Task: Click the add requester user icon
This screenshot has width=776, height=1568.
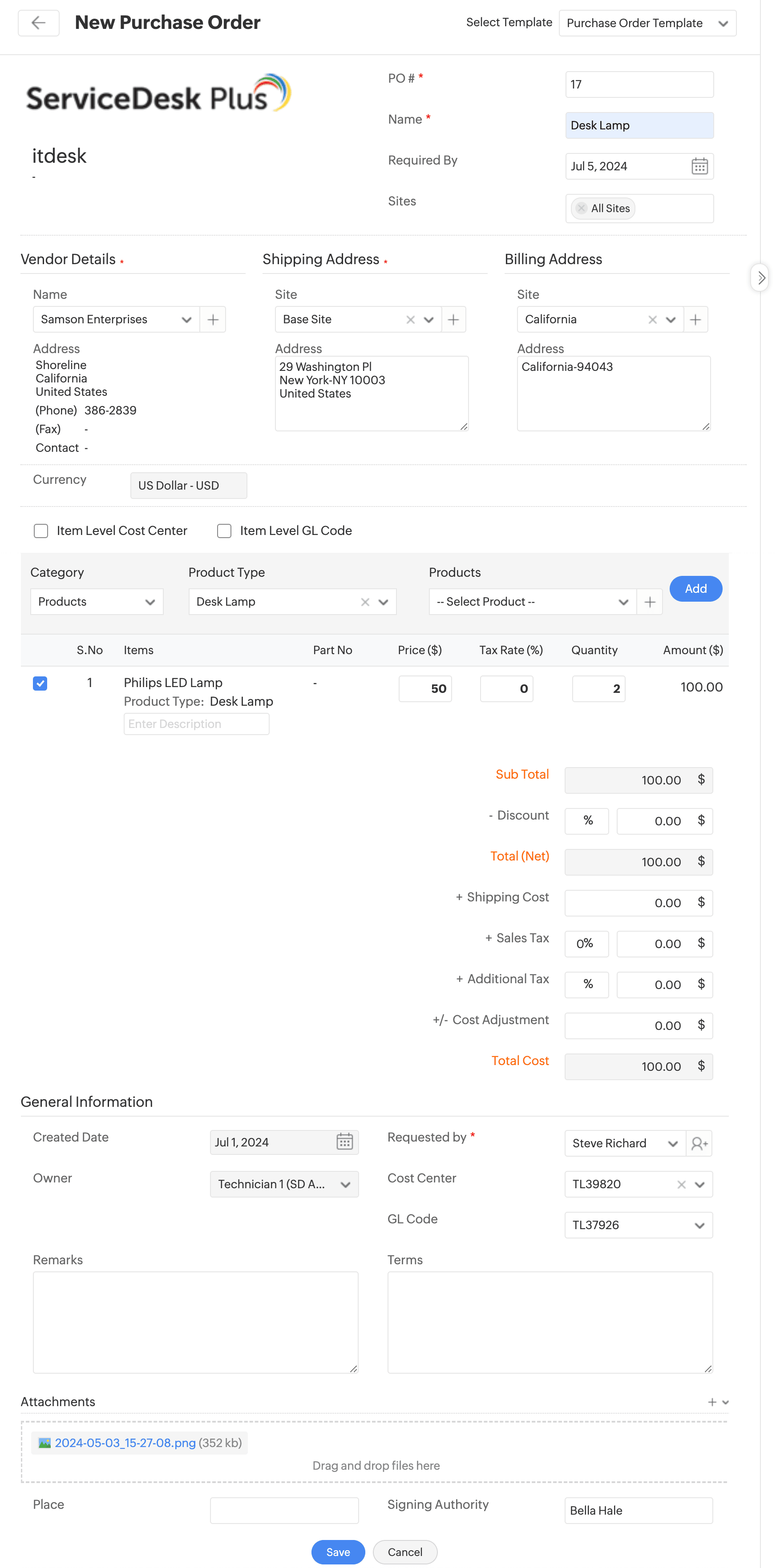Action: (x=699, y=1144)
